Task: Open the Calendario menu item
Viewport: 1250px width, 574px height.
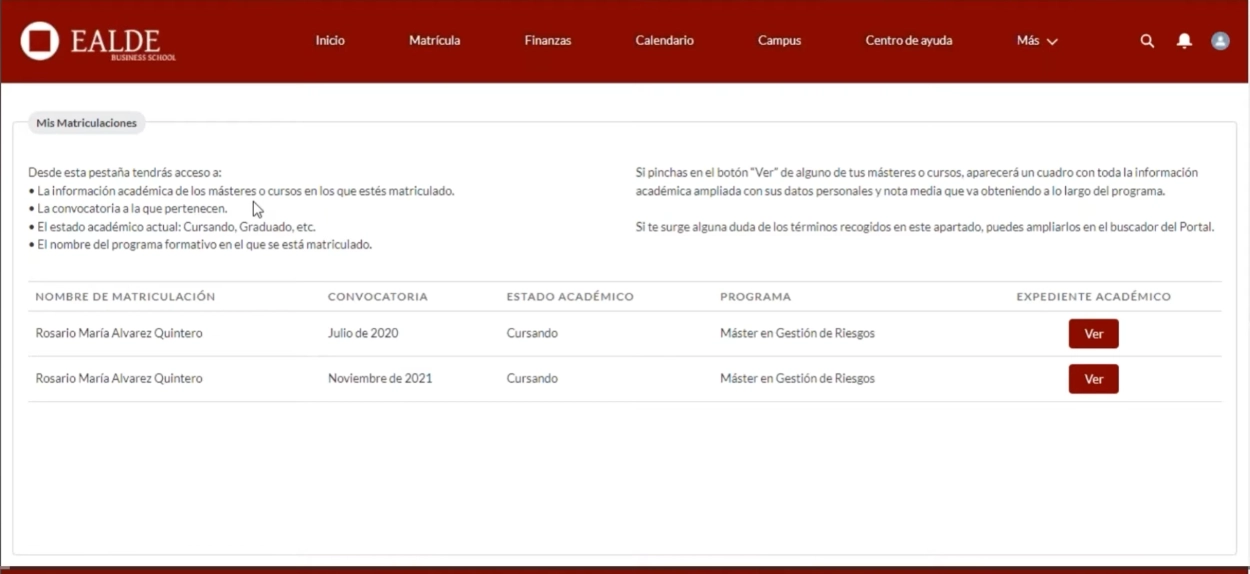Action: pos(665,41)
